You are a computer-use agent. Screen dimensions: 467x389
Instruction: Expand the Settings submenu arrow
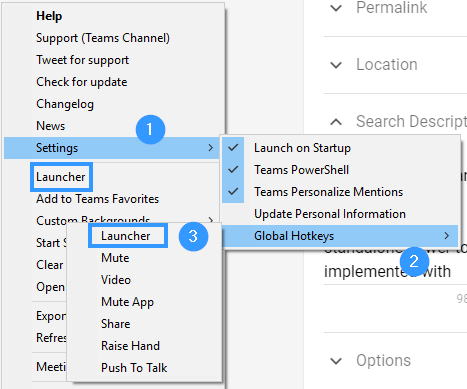[x=210, y=148]
